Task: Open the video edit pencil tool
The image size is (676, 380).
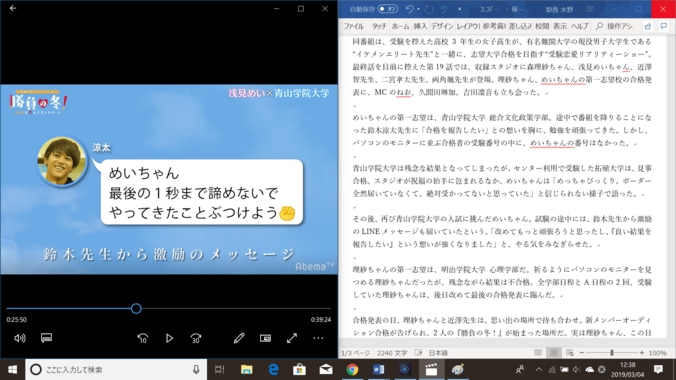Action: coord(239,338)
